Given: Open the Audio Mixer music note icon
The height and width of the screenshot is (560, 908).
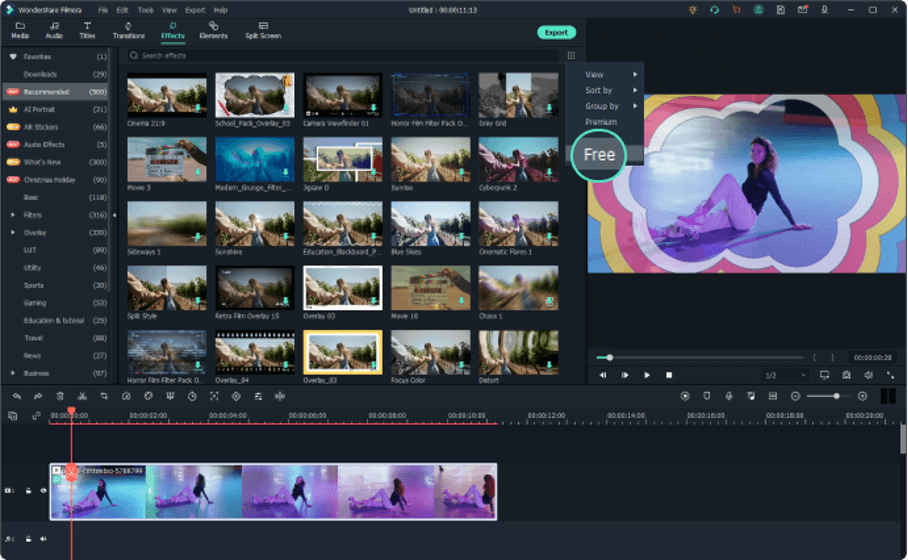Looking at the screenshot, I should pos(751,396).
